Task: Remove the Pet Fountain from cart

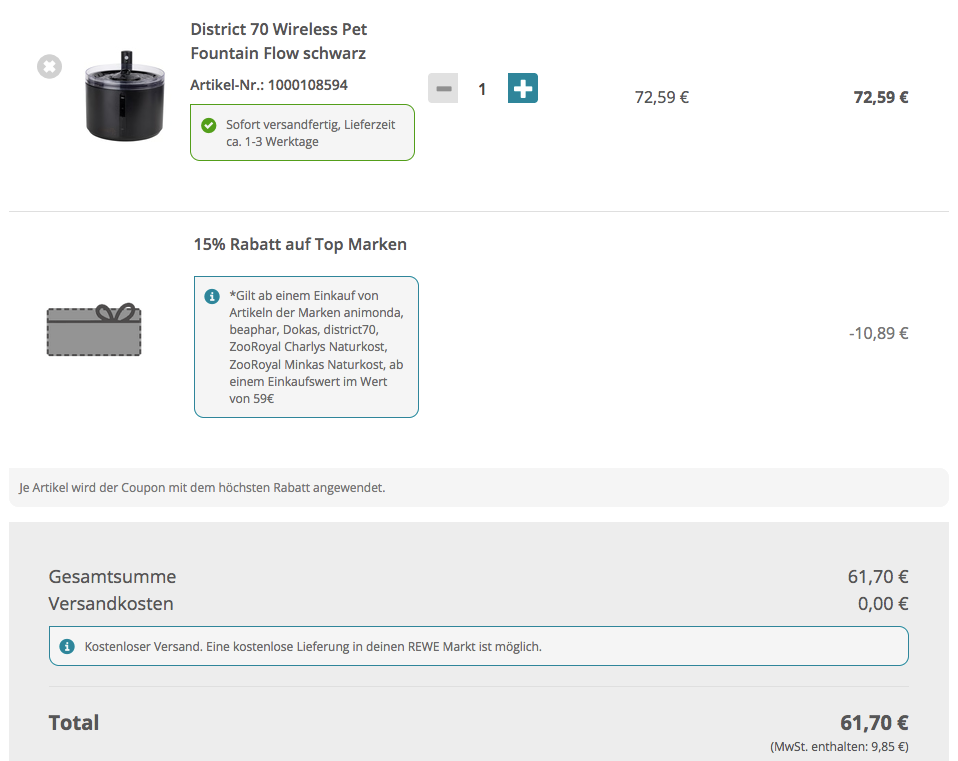Action: [49, 67]
